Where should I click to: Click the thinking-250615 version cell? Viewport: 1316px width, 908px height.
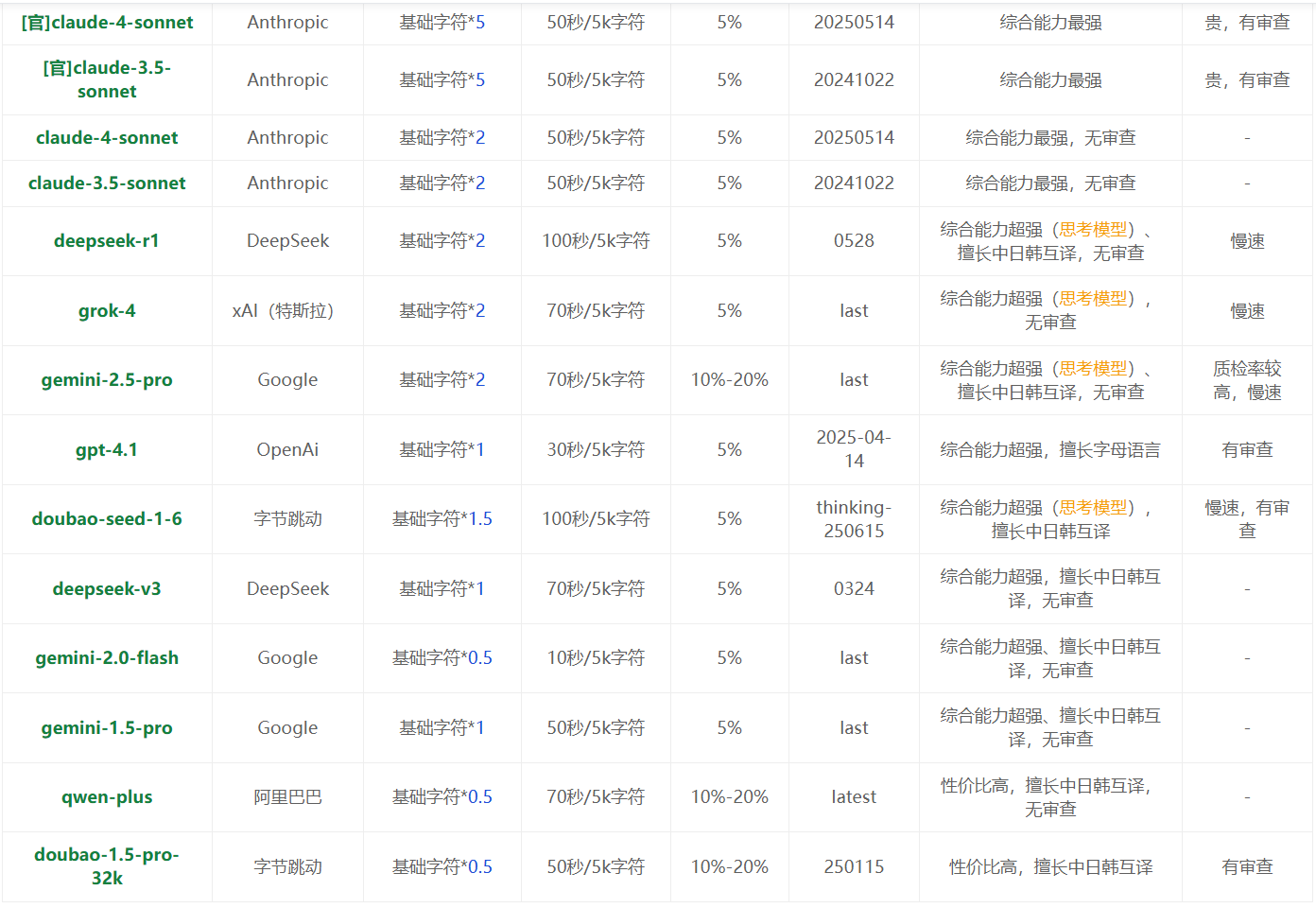click(854, 519)
